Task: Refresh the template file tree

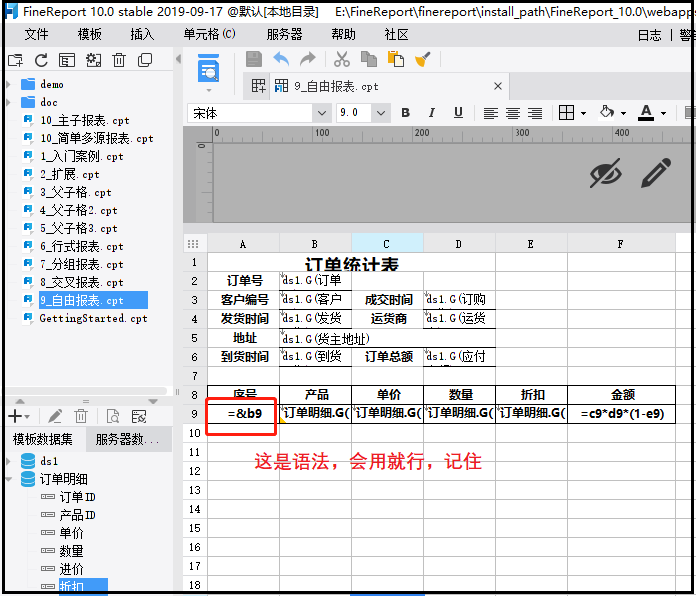Action: point(41,60)
